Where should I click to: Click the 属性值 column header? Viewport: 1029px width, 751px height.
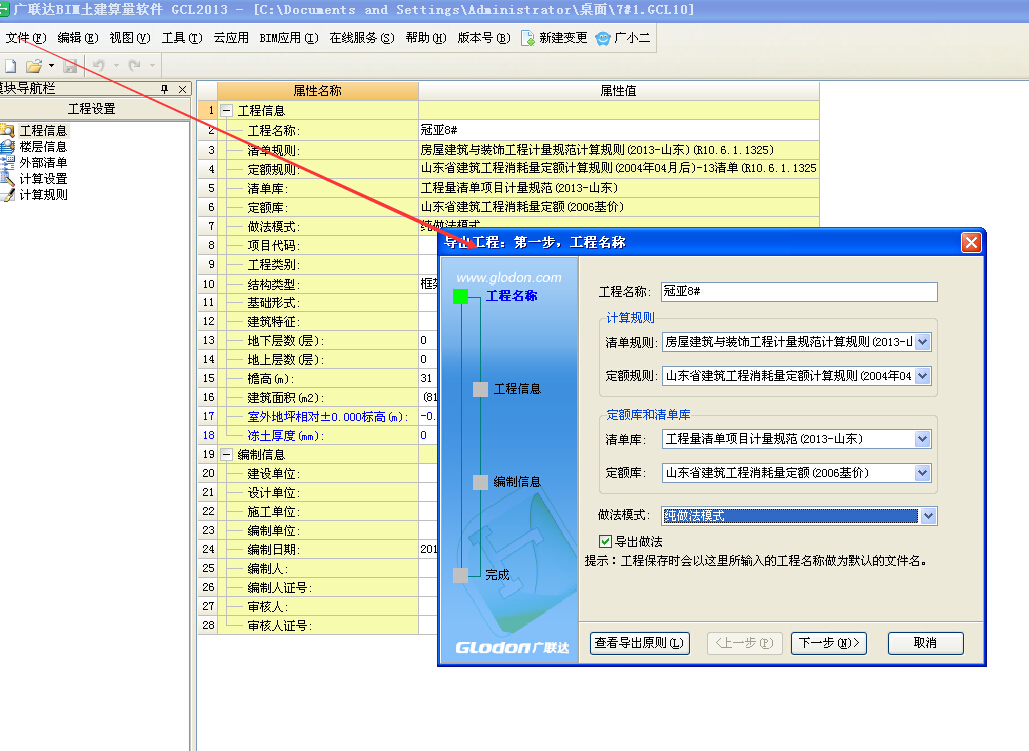coord(619,91)
